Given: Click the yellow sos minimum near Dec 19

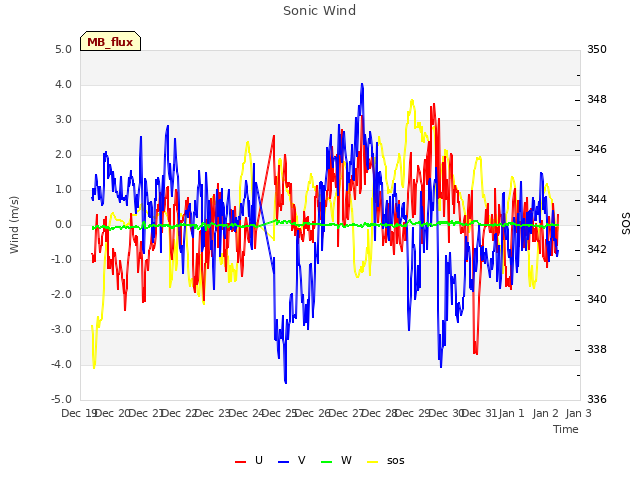Looking at the screenshot, I should tap(94, 367).
